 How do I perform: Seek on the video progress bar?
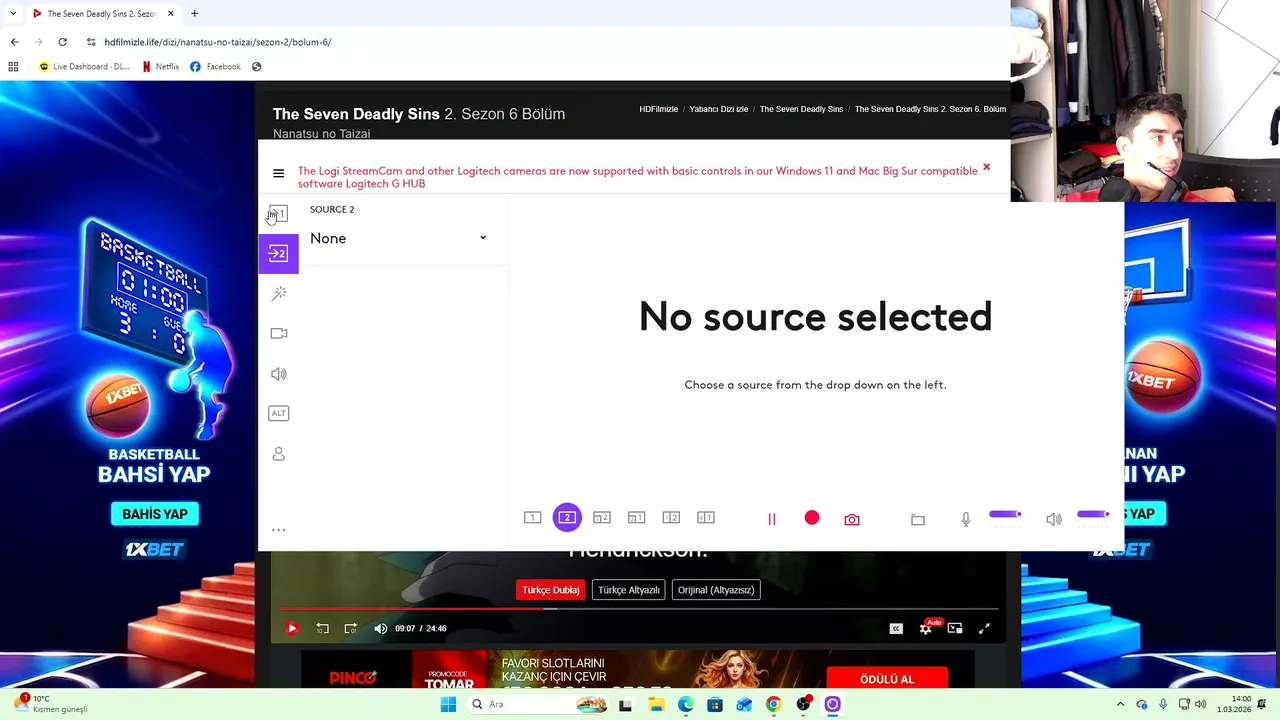(639, 608)
